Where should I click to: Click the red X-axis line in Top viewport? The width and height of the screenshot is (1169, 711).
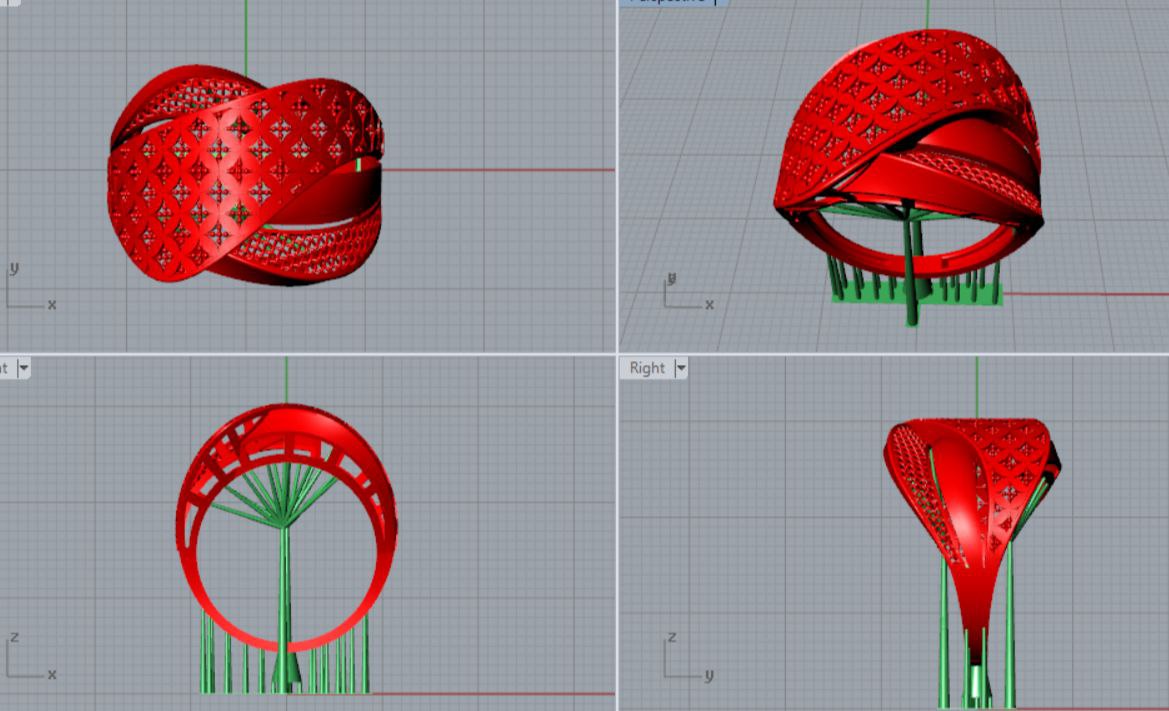click(500, 170)
